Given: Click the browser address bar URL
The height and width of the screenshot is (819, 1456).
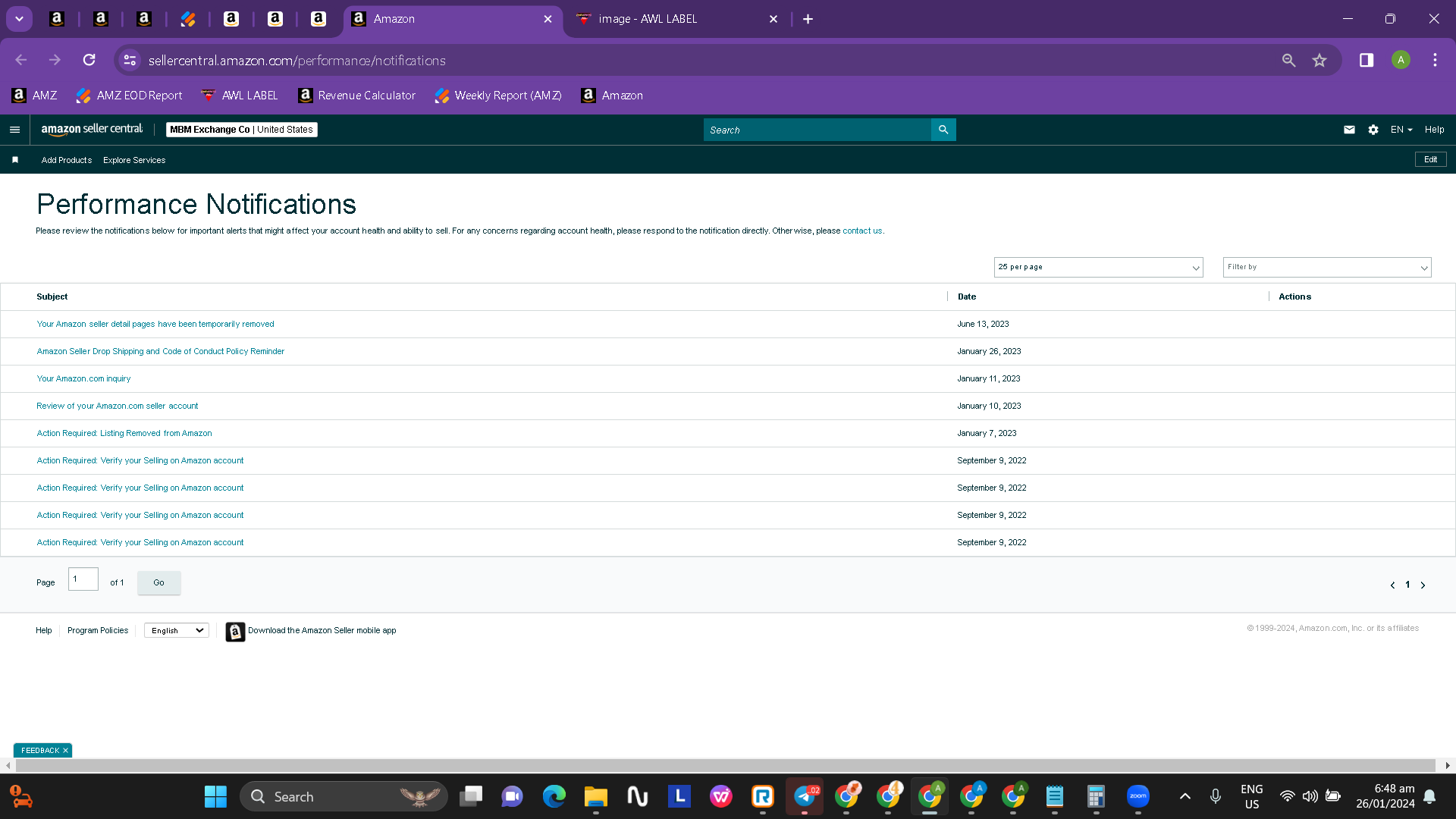Looking at the screenshot, I should pyautogui.click(x=297, y=60).
